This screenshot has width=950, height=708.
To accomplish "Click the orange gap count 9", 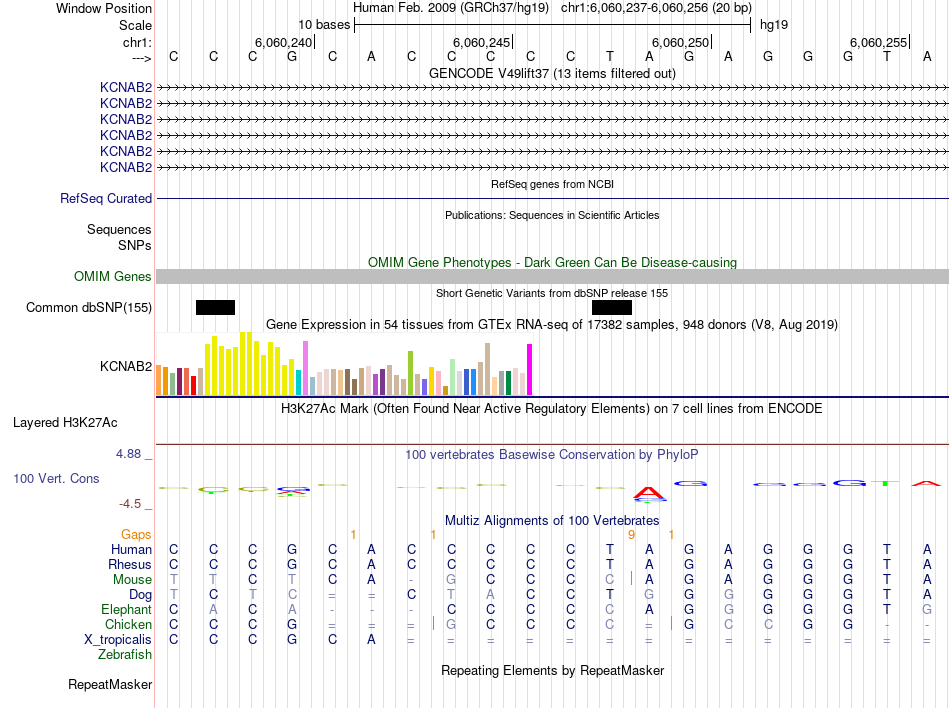I will tap(632, 535).
